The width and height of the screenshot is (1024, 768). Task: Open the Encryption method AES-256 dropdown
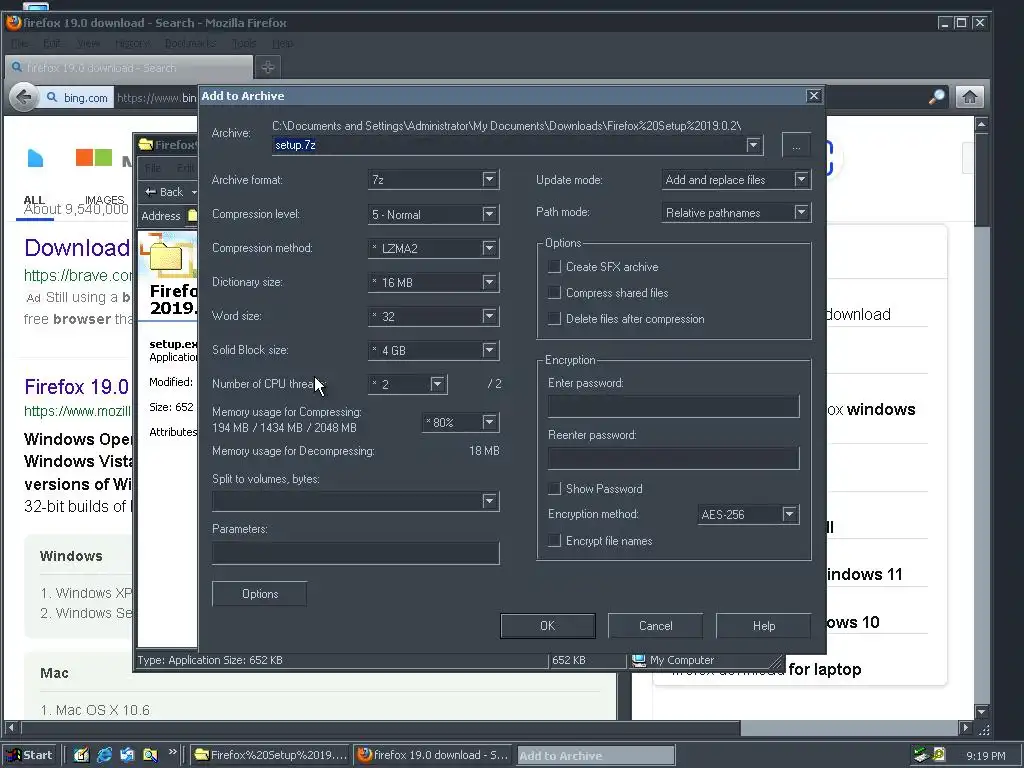point(790,515)
